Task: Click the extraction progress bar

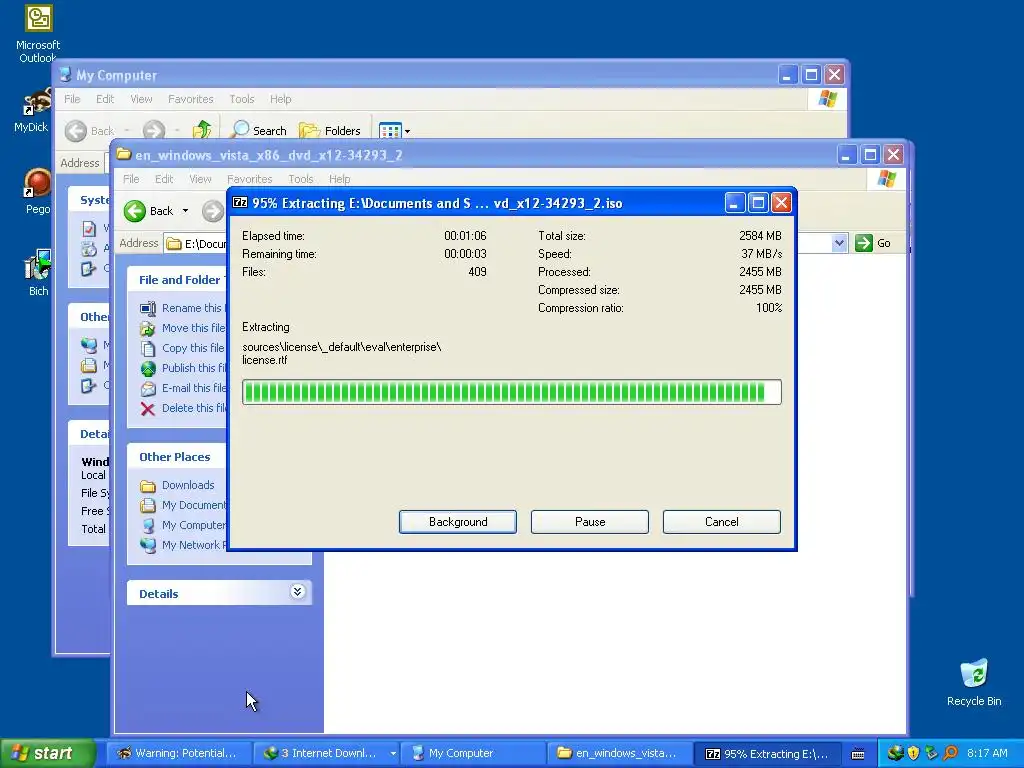Action: coord(511,392)
